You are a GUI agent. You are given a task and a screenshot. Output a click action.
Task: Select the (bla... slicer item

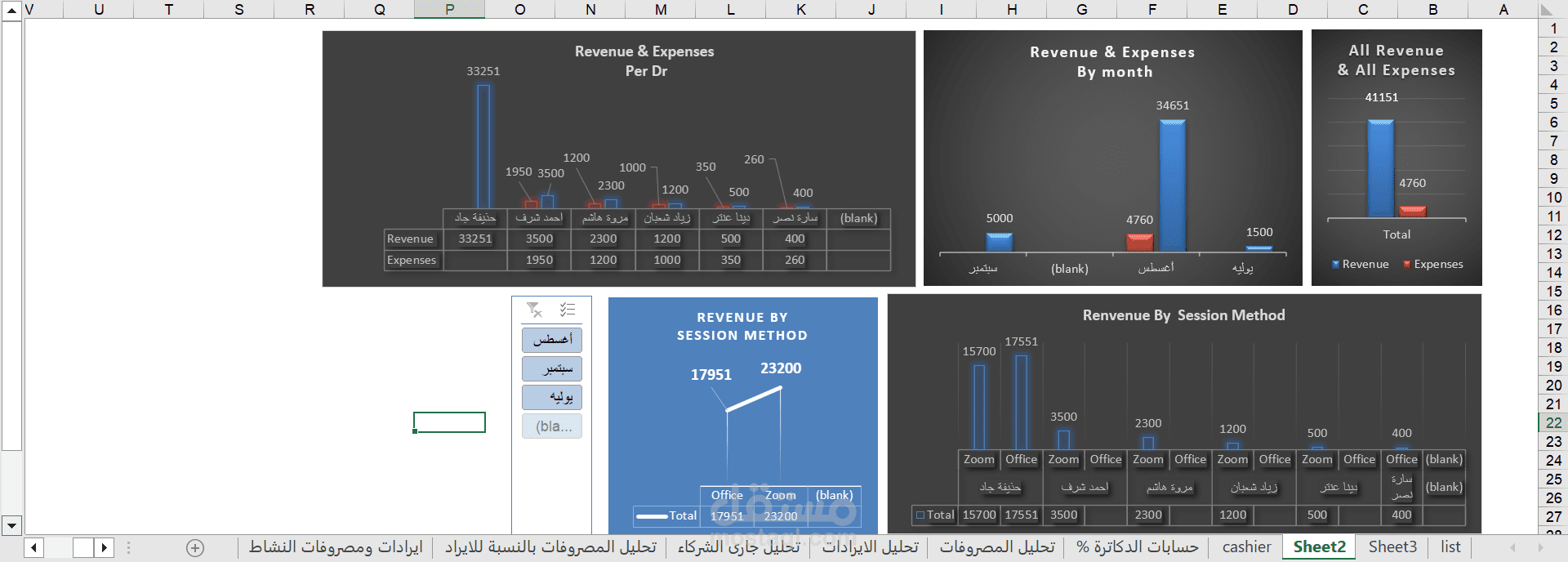point(552,426)
